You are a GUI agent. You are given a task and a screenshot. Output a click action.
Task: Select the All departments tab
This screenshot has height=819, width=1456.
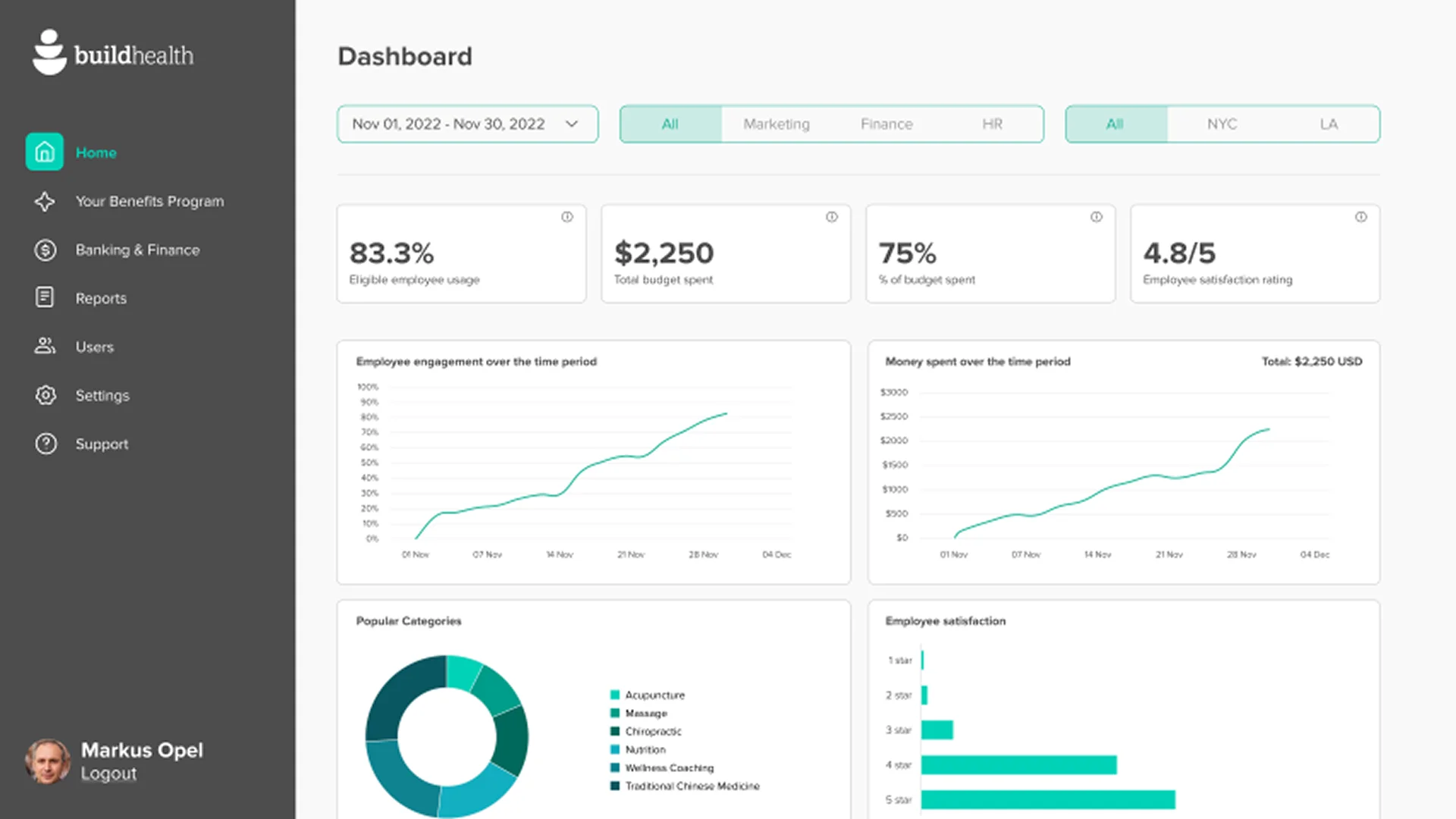pos(670,124)
